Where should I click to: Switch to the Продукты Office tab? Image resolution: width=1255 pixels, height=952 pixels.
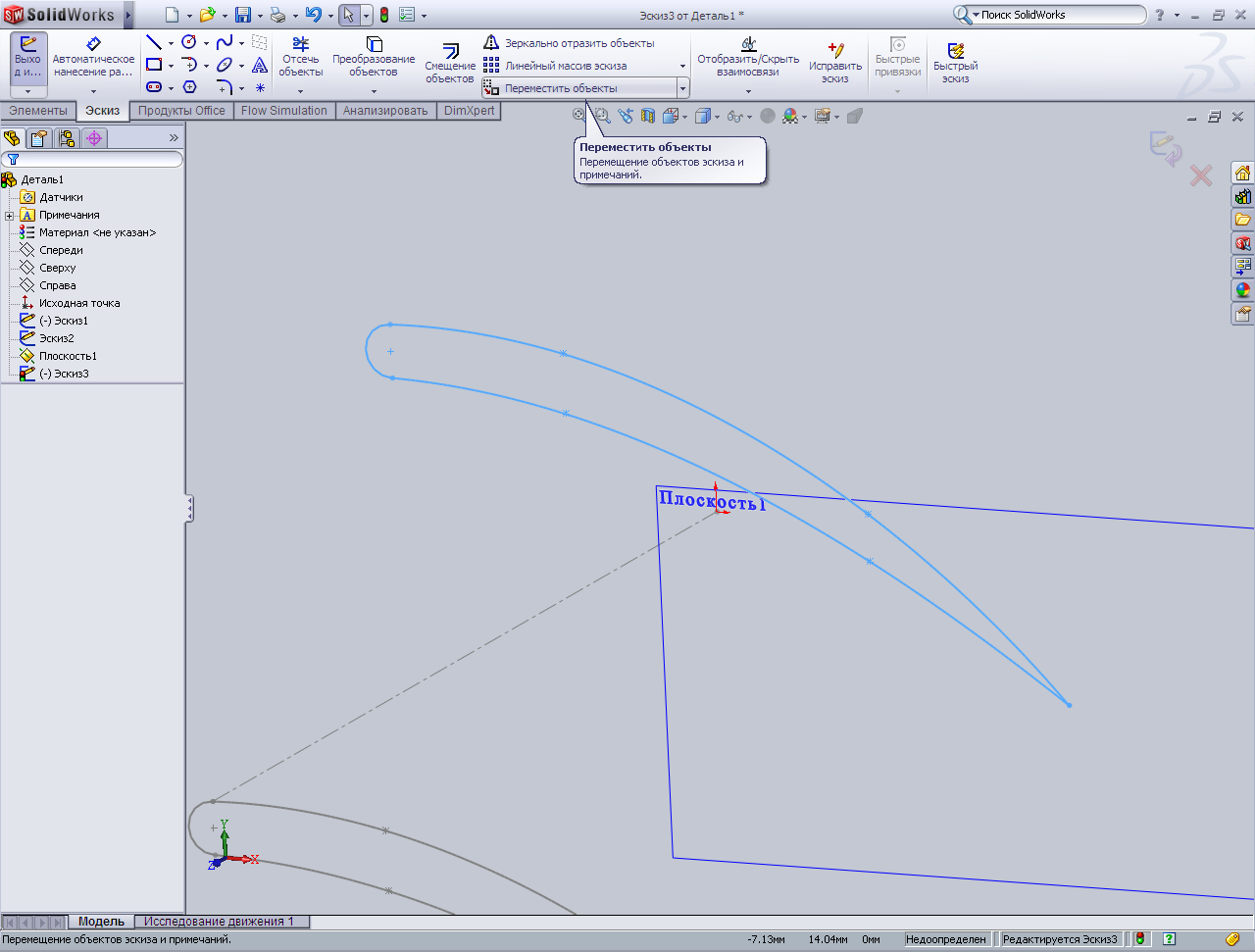(x=181, y=111)
